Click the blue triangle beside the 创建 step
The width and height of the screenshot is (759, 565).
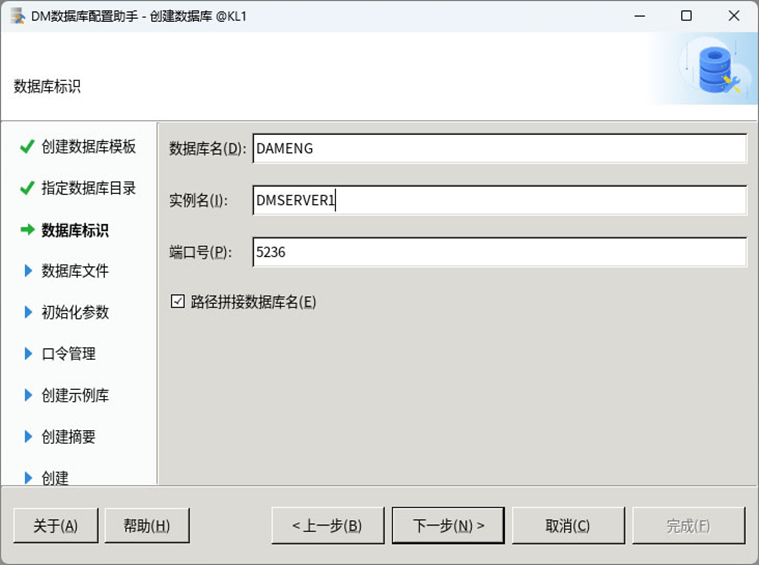[x=28, y=478]
